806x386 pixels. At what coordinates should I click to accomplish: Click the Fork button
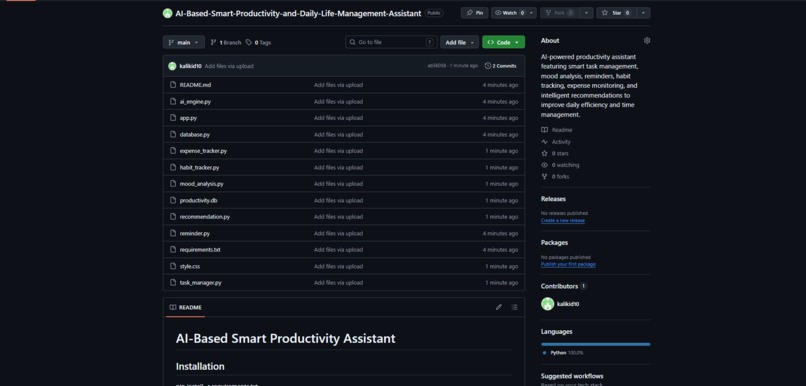click(x=559, y=13)
